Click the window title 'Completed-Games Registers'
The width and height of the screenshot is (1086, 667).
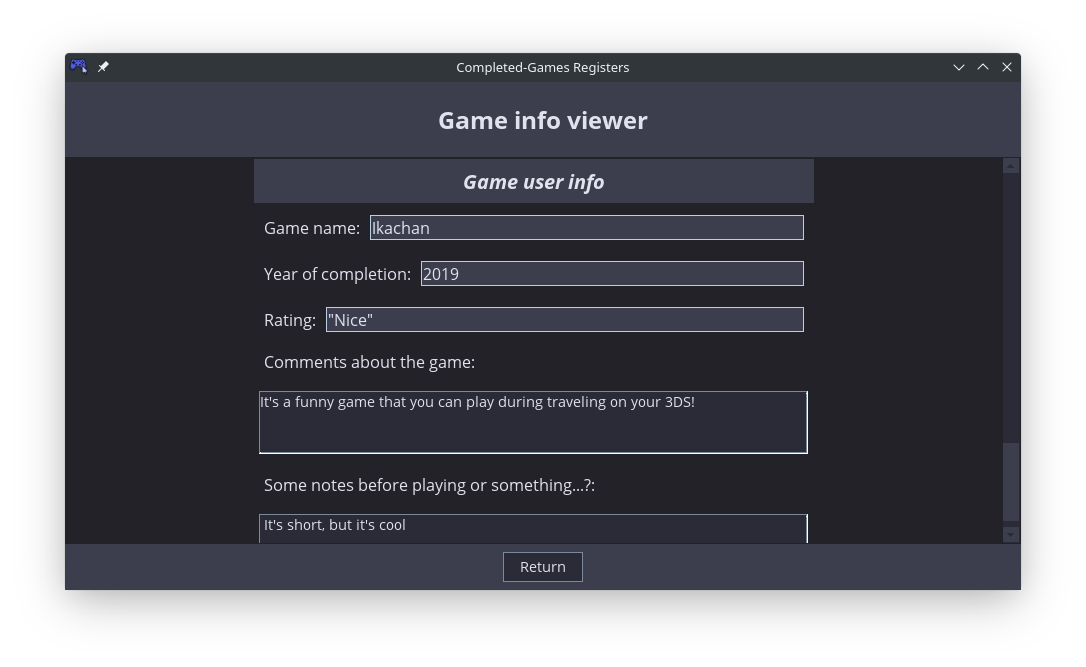pyautogui.click(x=542, y=67)
